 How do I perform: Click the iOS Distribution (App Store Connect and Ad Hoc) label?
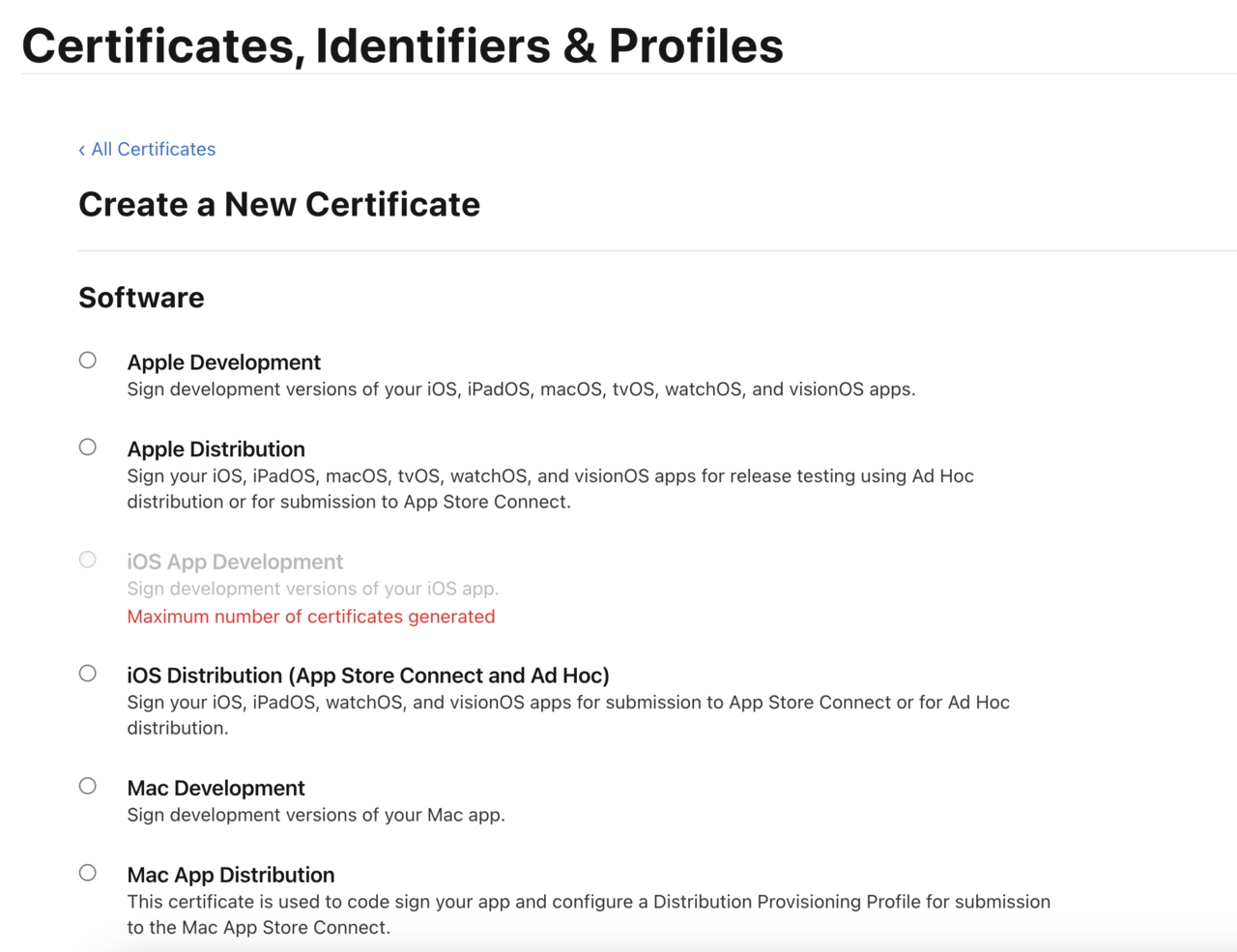click(367, 676)
